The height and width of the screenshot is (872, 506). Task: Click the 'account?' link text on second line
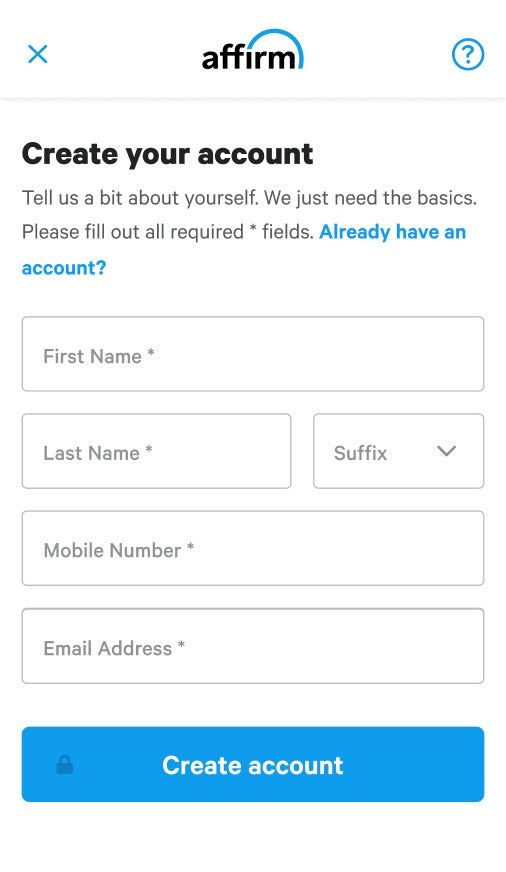pyautogui.click(x=64, y=268)
